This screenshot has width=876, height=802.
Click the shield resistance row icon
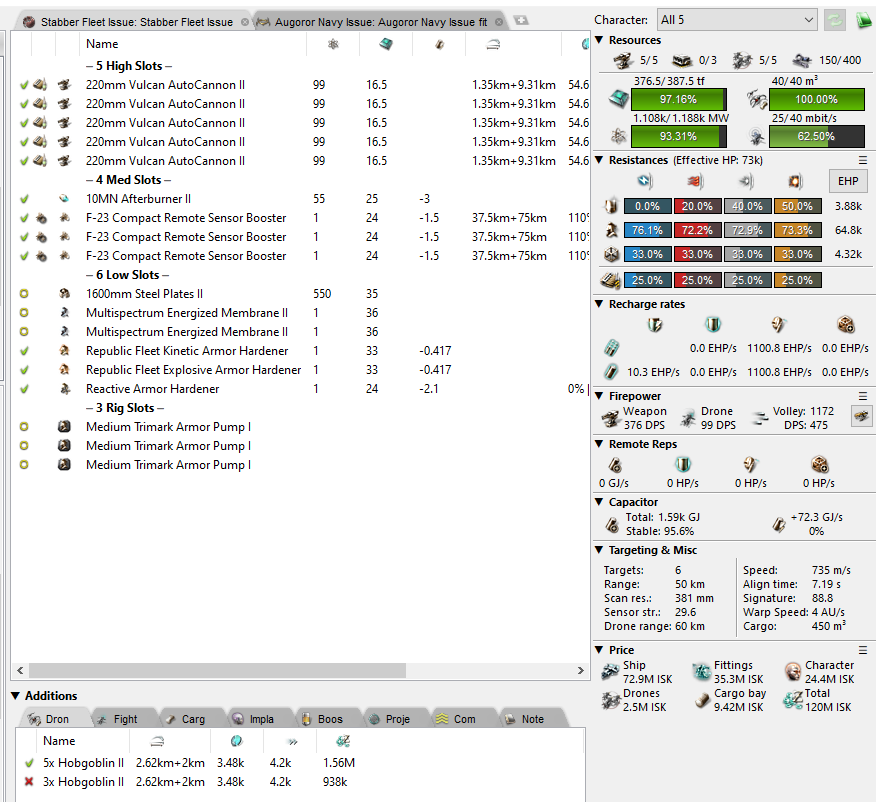coord(612,206)
